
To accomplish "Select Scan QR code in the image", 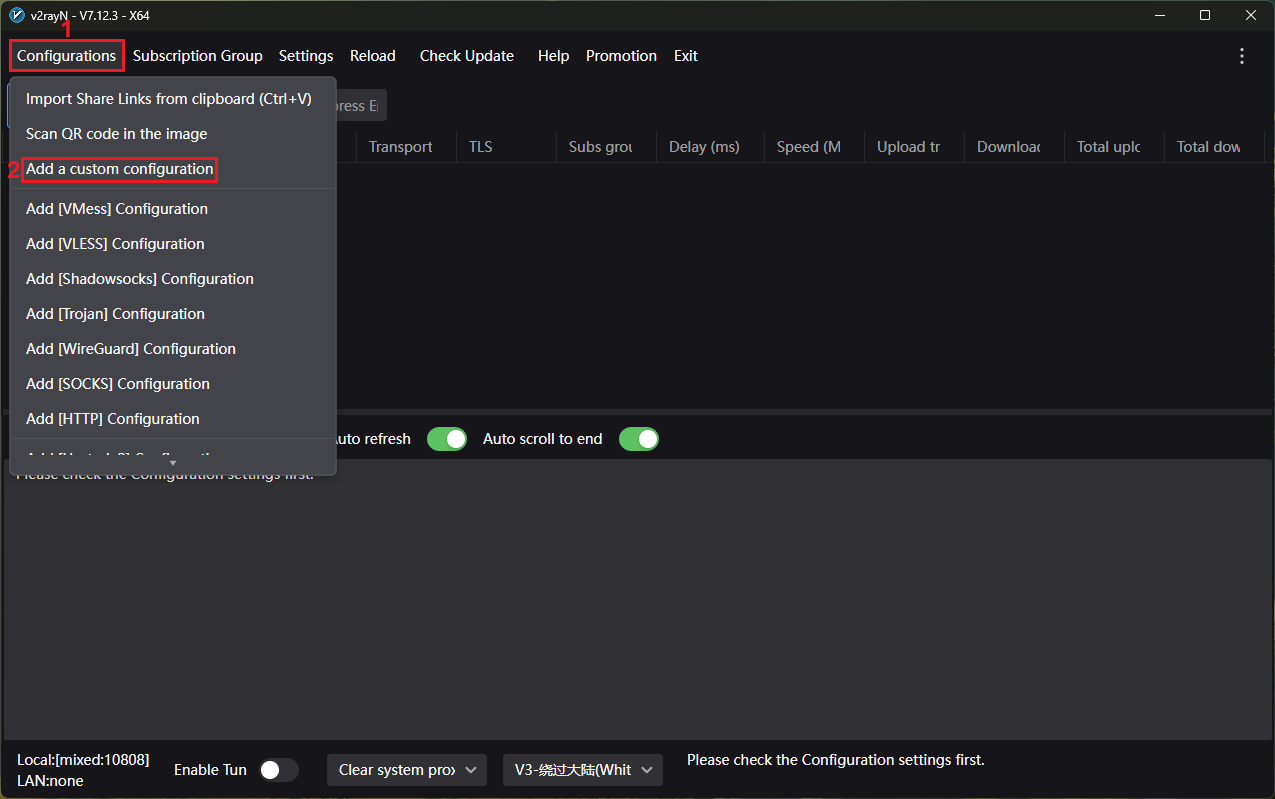I will click(x=116, y=134).
